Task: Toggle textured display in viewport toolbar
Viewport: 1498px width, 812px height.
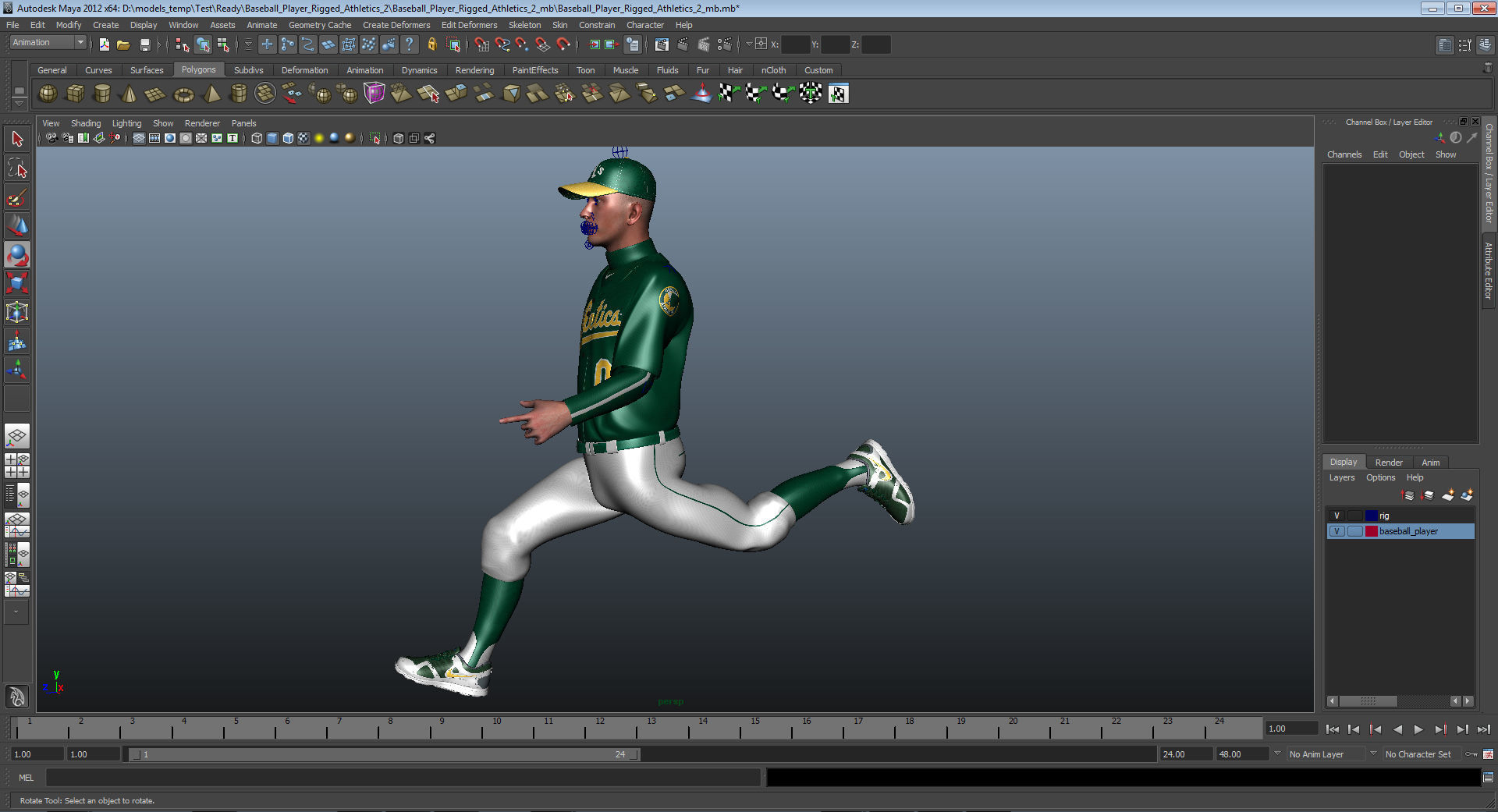Action: [304, 138]
